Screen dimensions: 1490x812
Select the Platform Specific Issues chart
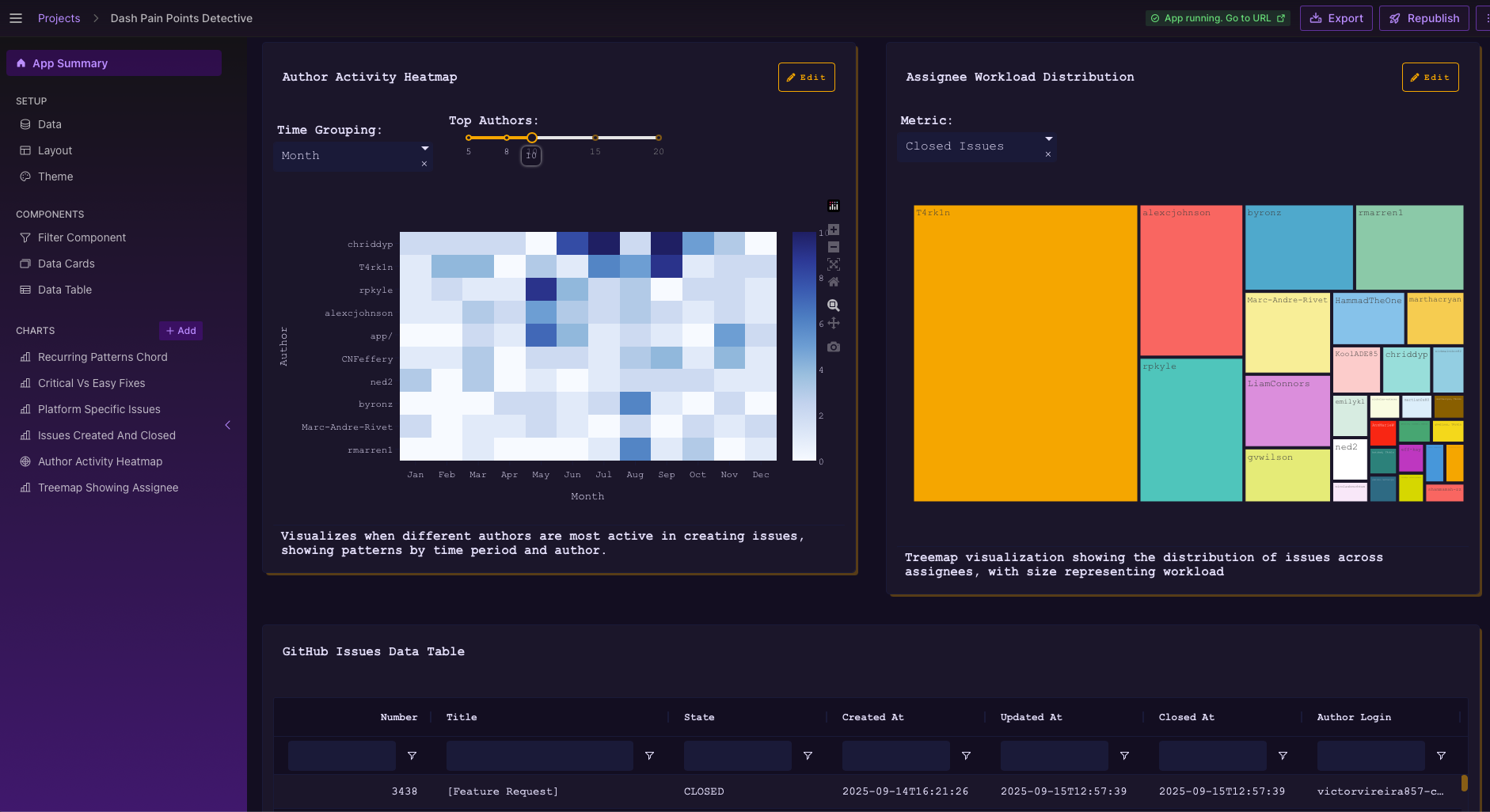pyautogui.click(x=99, y=409)
